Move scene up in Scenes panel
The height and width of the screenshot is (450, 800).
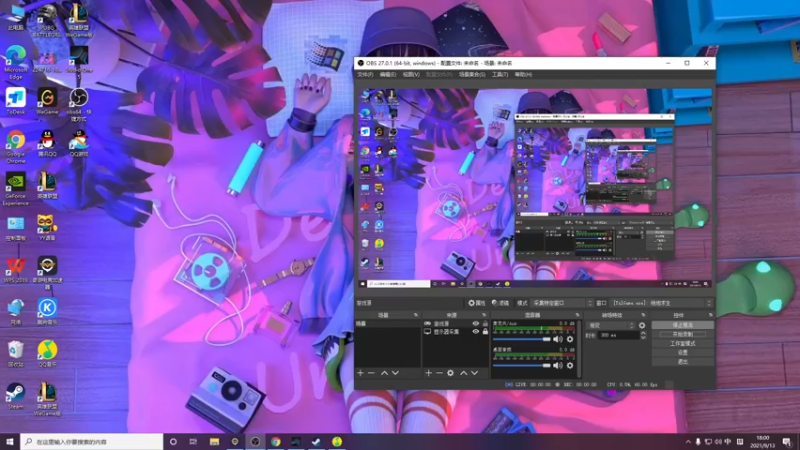click(384, 373)
